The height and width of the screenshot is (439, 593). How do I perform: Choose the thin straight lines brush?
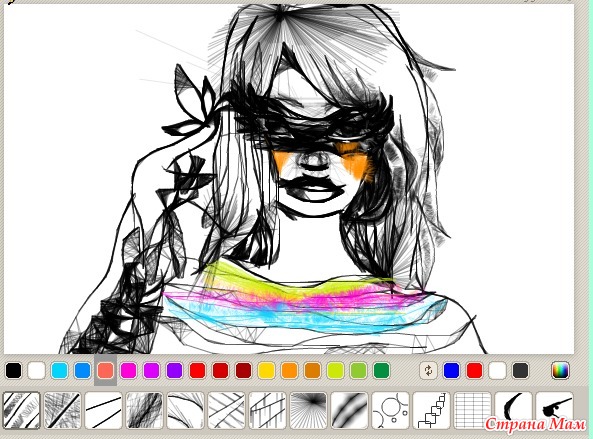103,410
